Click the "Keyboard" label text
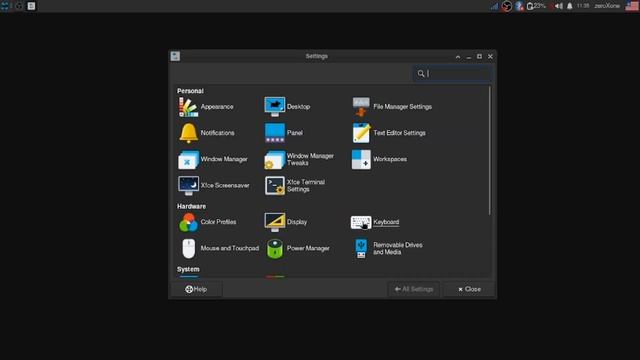Image resolution: width=640 pixels, height=360 pixels. [386, 222]
